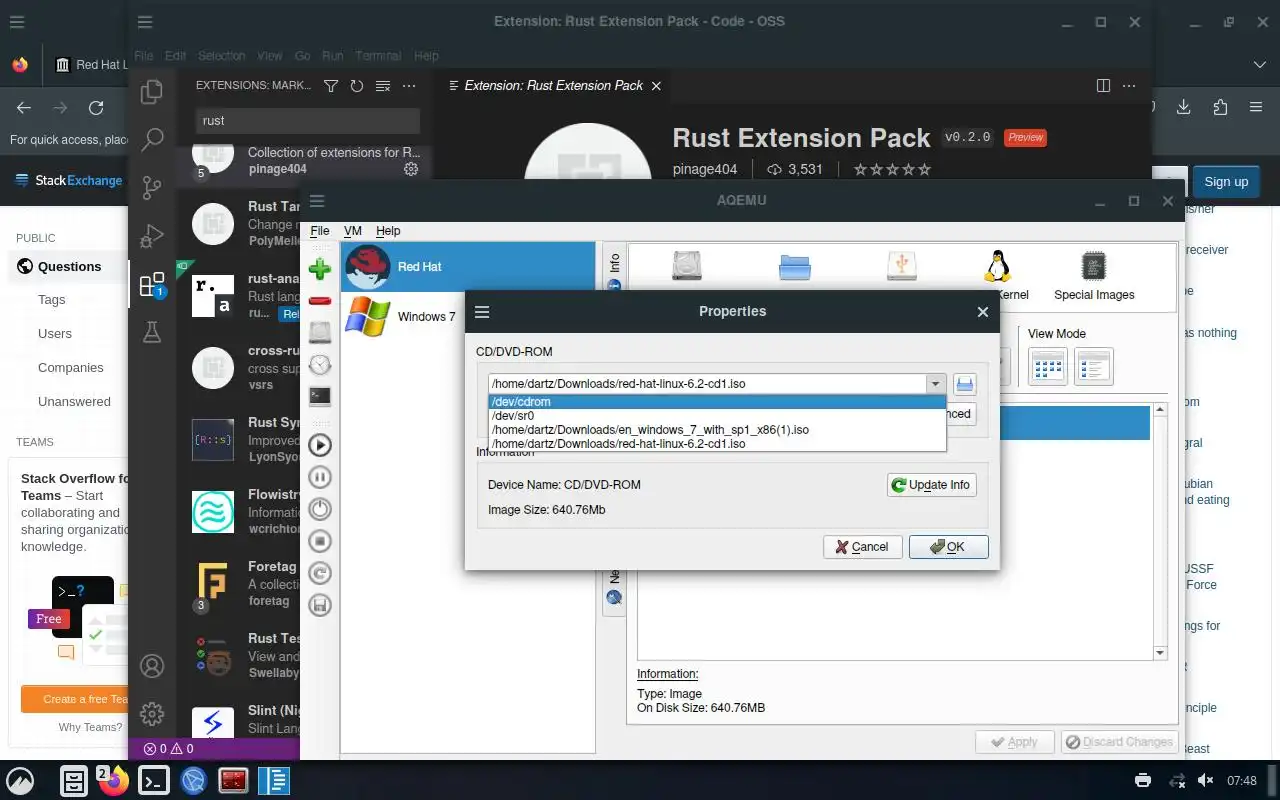Add a new VM with the green plus
This screenshot has height=800, width=1280.
(x=320, y=269)
